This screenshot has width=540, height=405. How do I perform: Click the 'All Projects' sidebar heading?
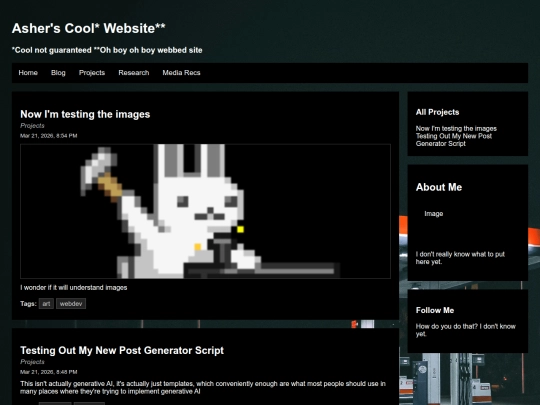tap(437, 112)
